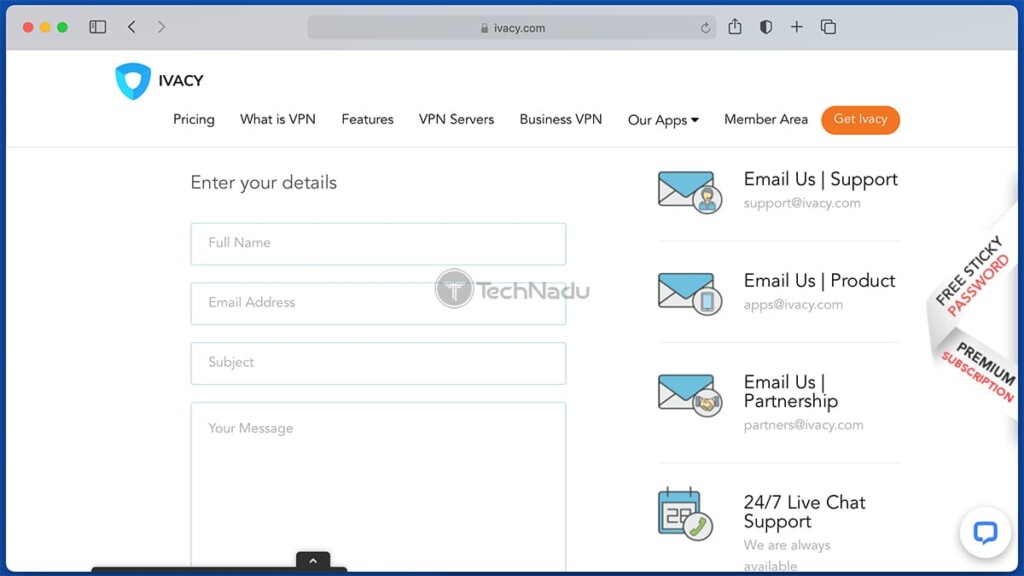The width and height of the screenshot is (1024, 576).
Task: Click the IVACY brand name text
Action: [x=181, y=81]
